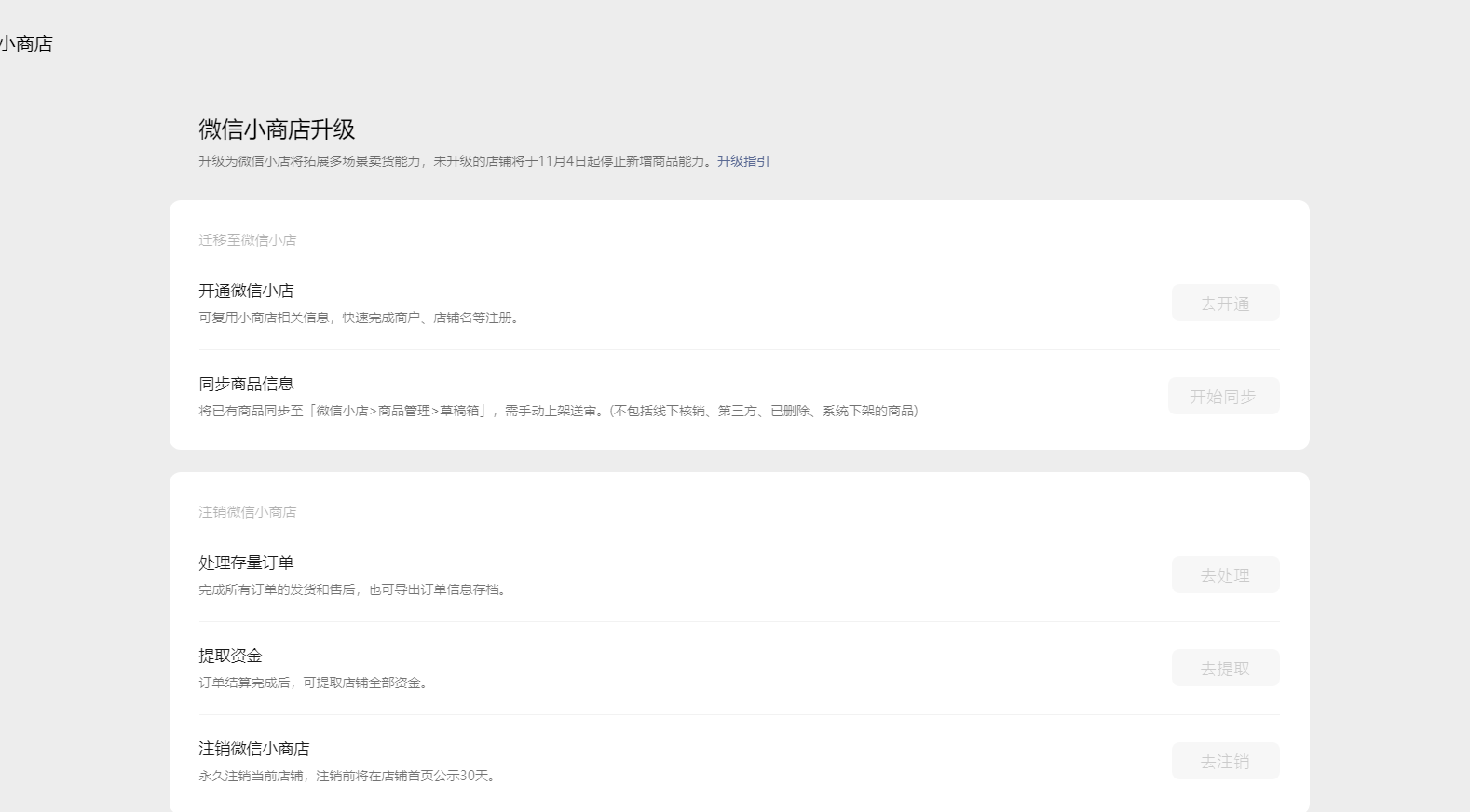Click the 开始同步 button
Screen dimensions: 1470x812
(1223, 396)
